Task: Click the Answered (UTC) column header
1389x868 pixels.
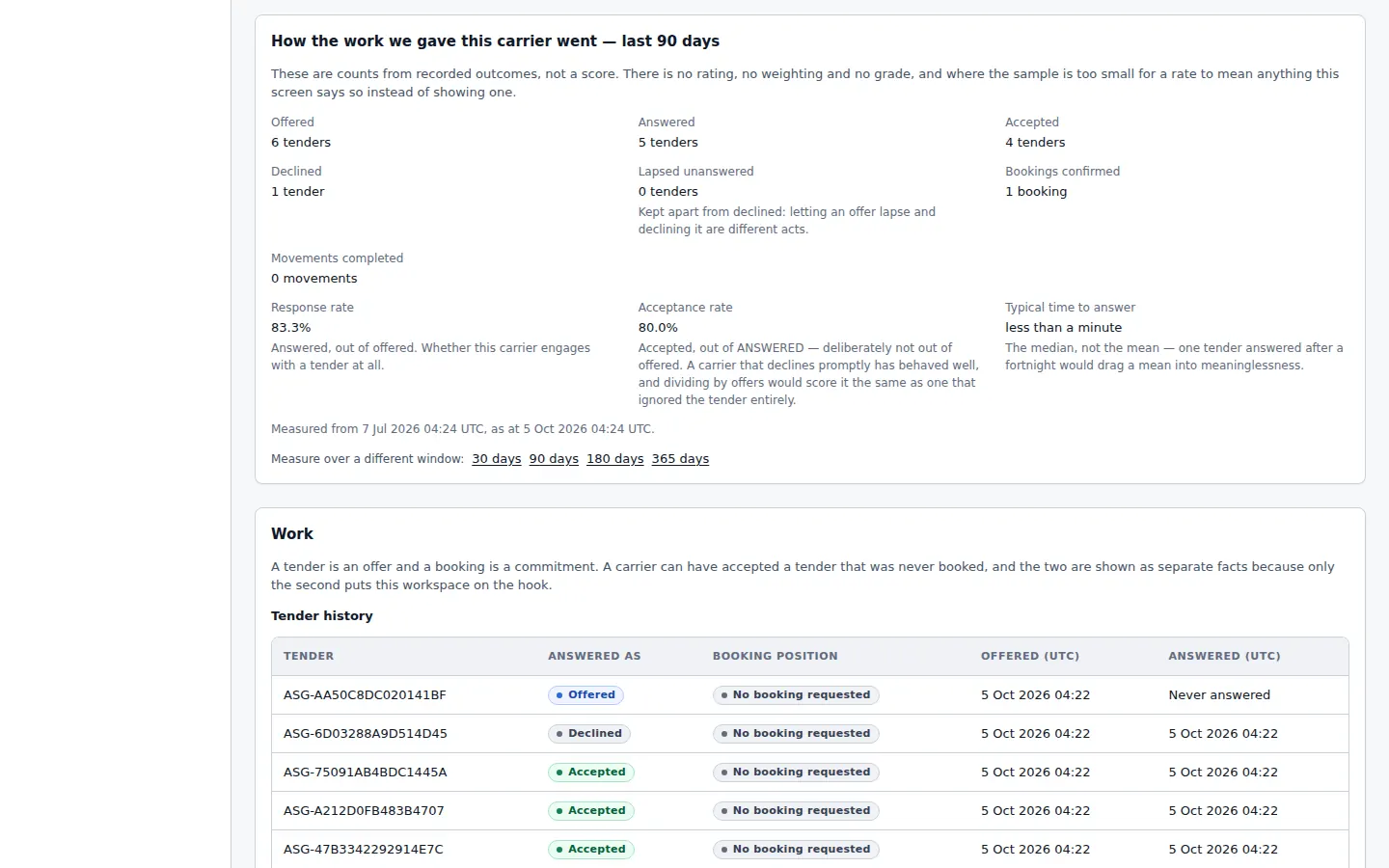Action: pos(1225,656)
